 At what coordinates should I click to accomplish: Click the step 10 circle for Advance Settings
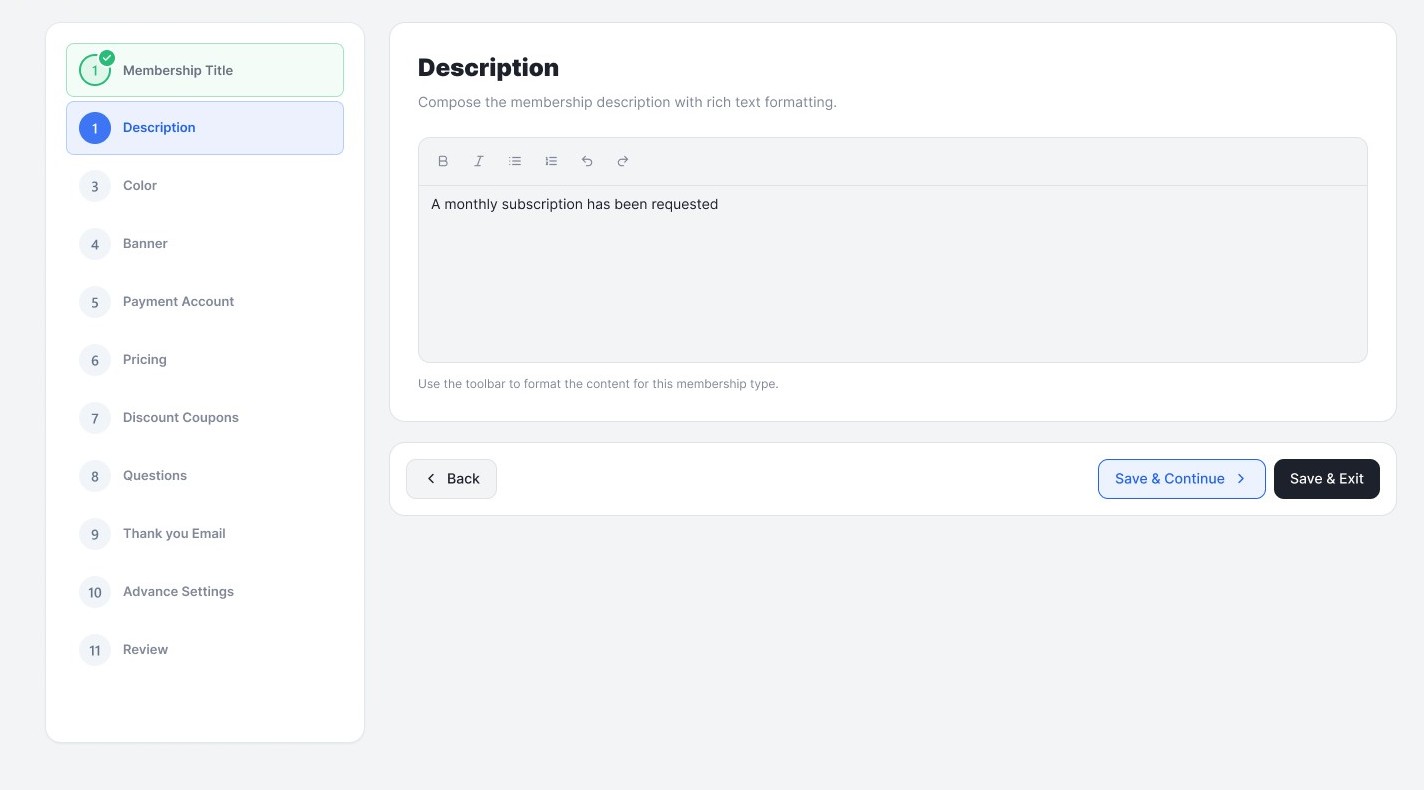(x=95, y=592)
